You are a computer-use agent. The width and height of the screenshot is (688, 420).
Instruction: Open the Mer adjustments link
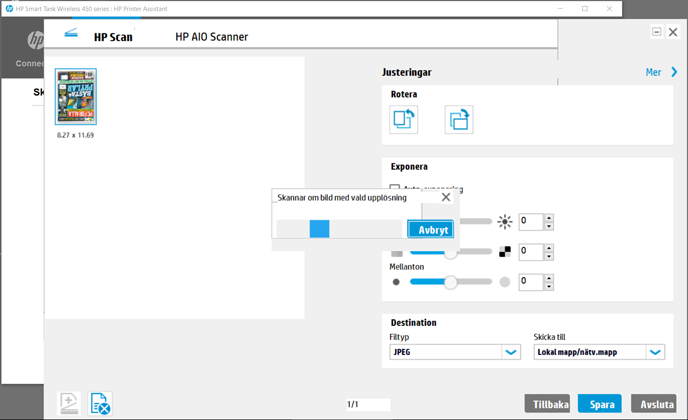click(x=653, y=72)
